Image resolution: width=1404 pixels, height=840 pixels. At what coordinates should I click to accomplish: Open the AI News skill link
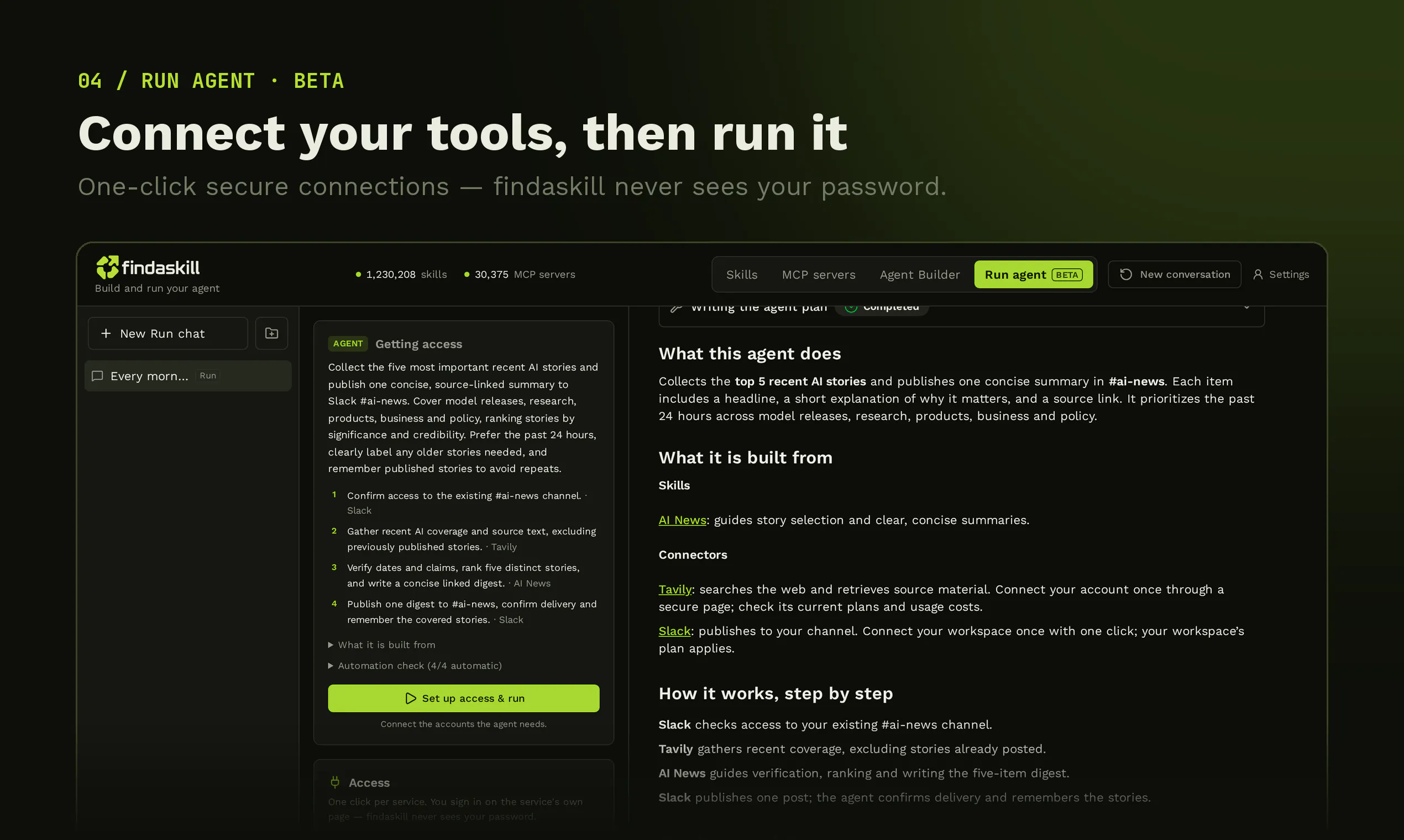click(682, 520)
